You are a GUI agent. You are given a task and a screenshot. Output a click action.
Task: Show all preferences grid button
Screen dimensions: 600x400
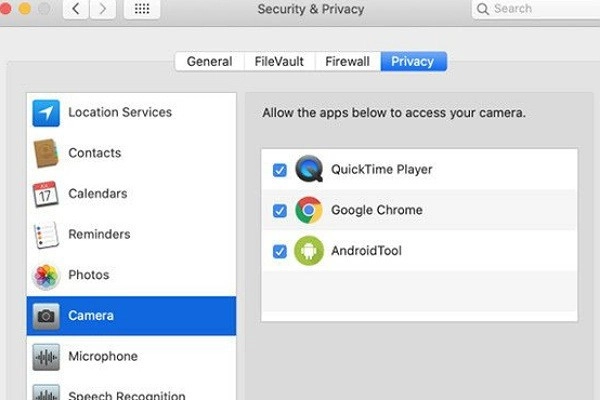pyautogui.click(x=141, y=9)
